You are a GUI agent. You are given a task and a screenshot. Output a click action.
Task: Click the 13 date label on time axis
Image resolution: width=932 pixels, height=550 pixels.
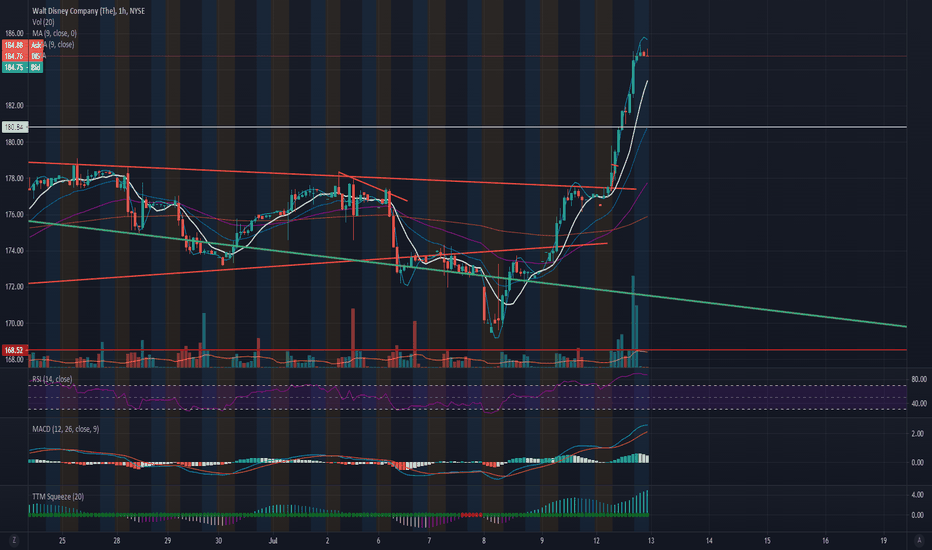point(651,540)
